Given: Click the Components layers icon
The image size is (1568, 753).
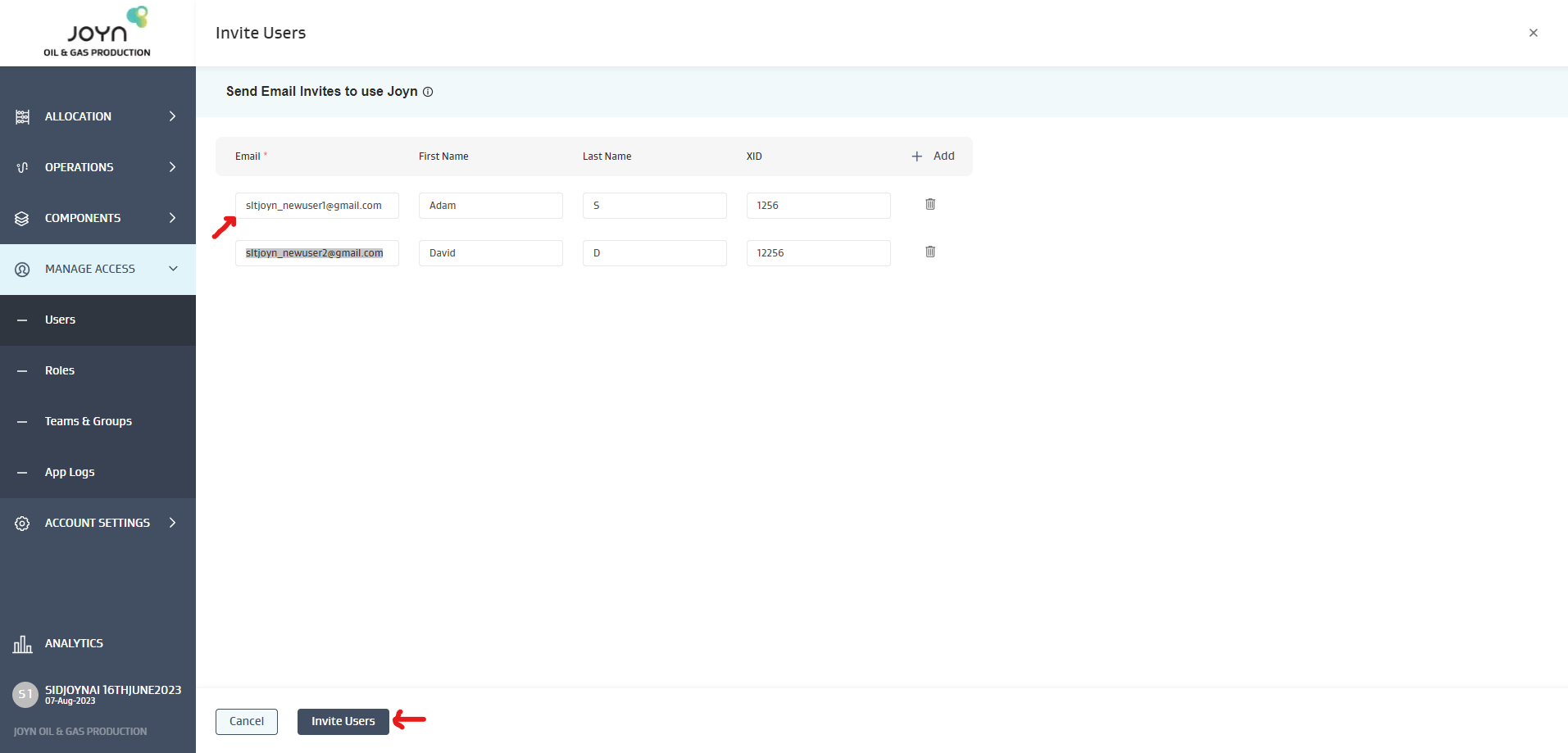Looking at the screenshot, I should click(22, 219).
